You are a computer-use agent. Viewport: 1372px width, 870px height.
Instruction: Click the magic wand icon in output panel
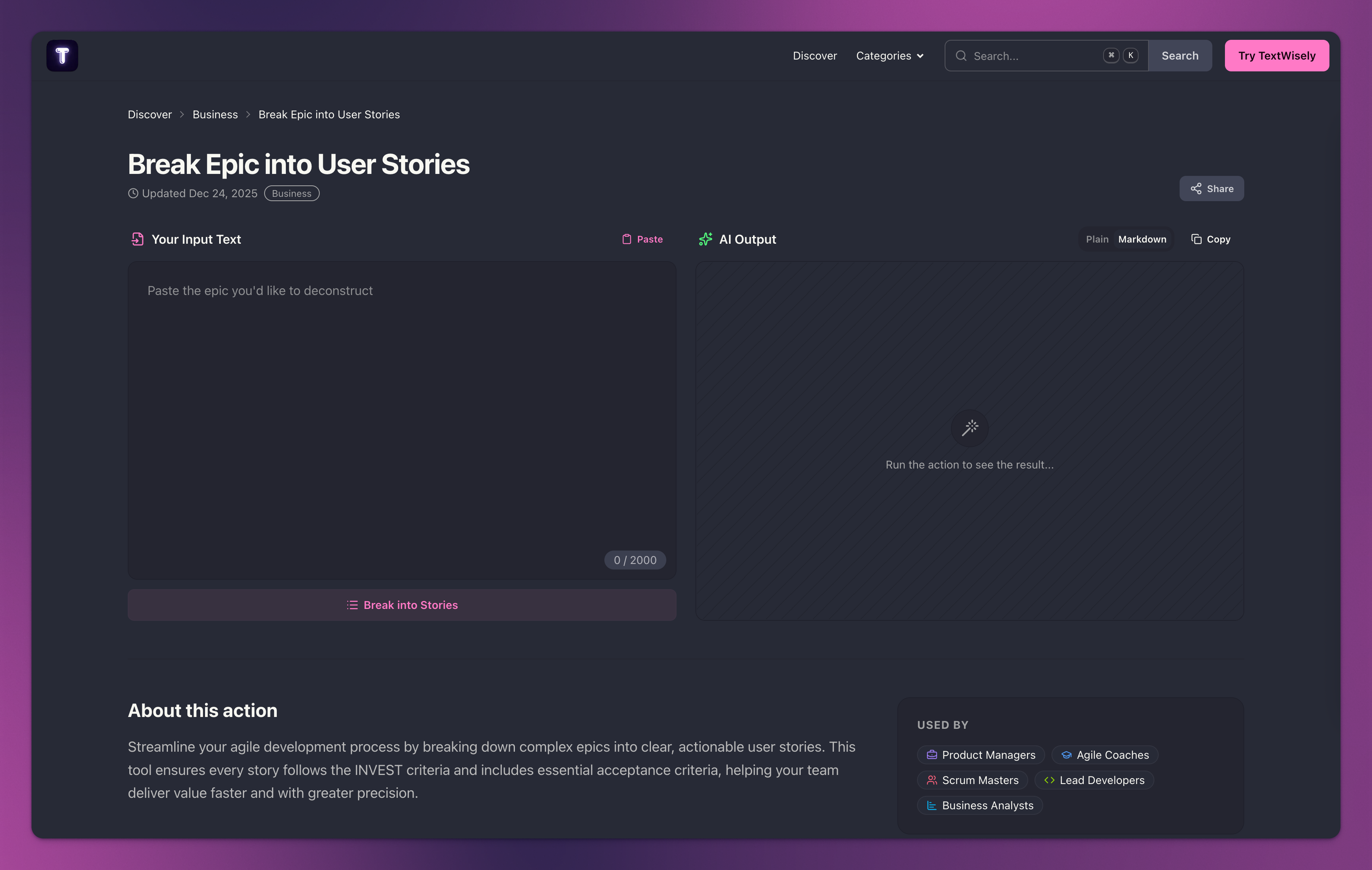click(969, 428)
